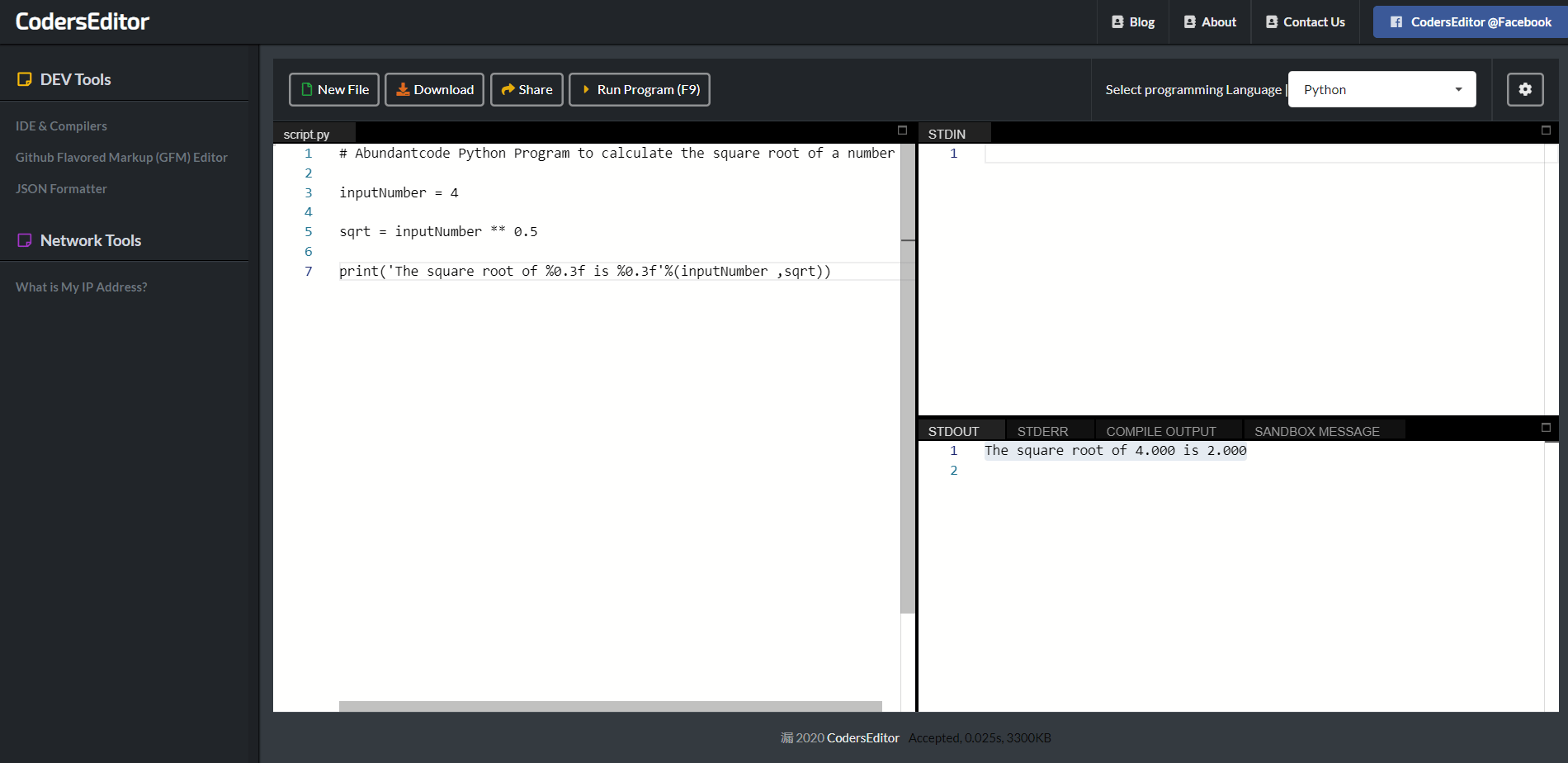Image resolution: width=1568 pixels, height=763 pixels.
Task: Maximize the STDOUT output panel
Action: [x=1546, y=428]
